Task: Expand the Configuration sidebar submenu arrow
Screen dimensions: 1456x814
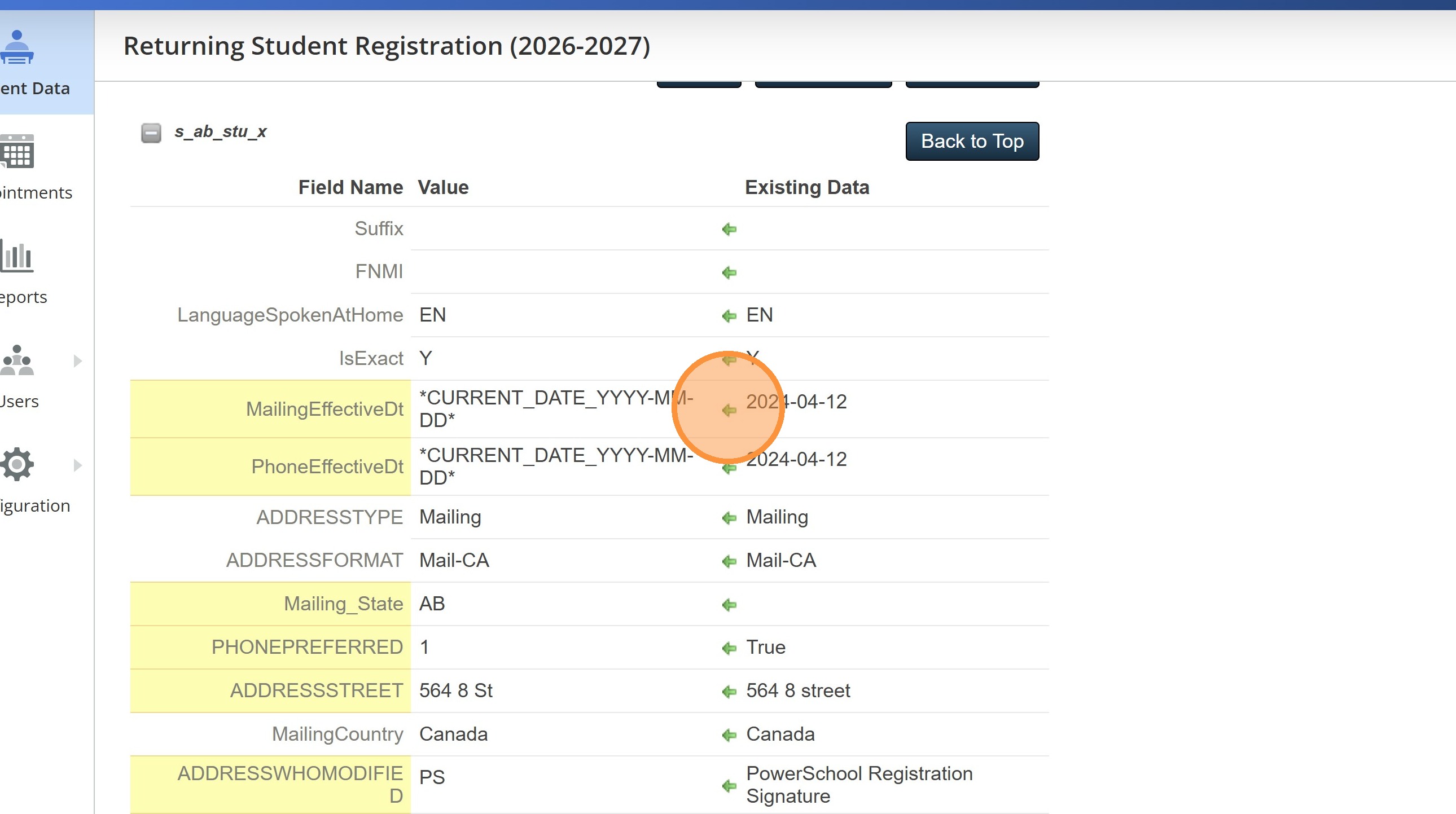Action: (x=78, y=465)
